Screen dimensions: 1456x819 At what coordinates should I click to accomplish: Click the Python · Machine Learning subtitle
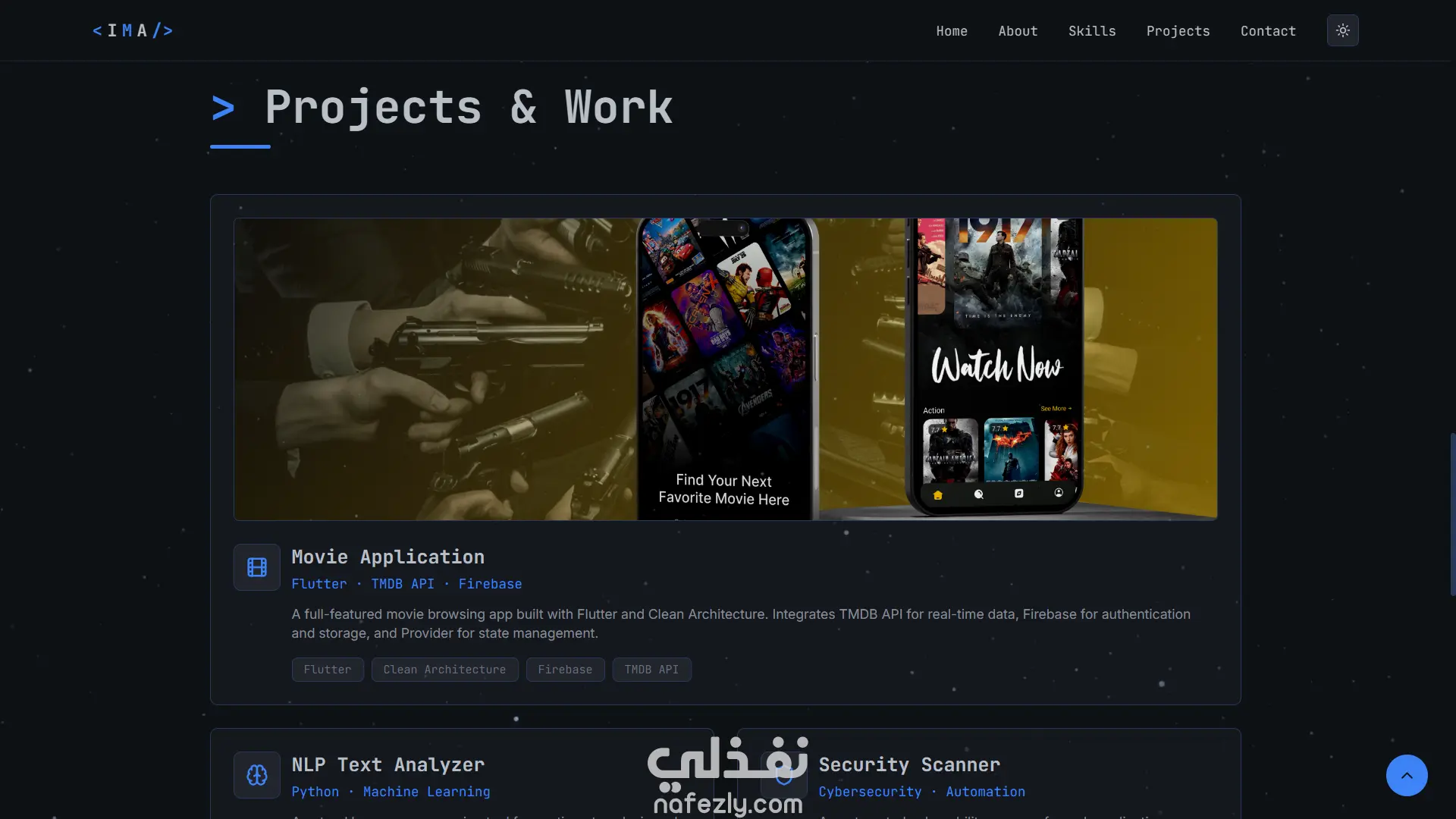[x=391, y=792]
